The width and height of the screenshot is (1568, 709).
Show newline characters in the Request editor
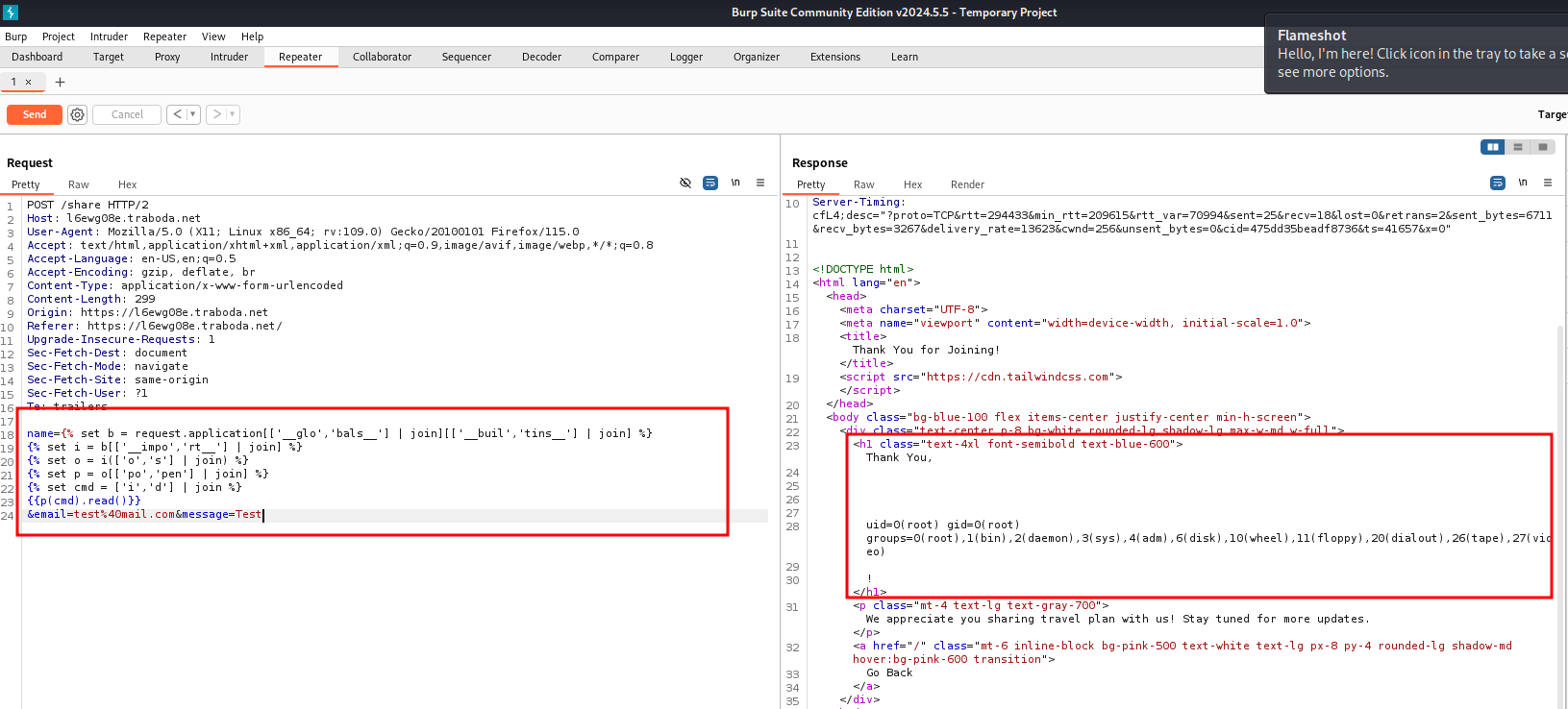click(735, 183)
